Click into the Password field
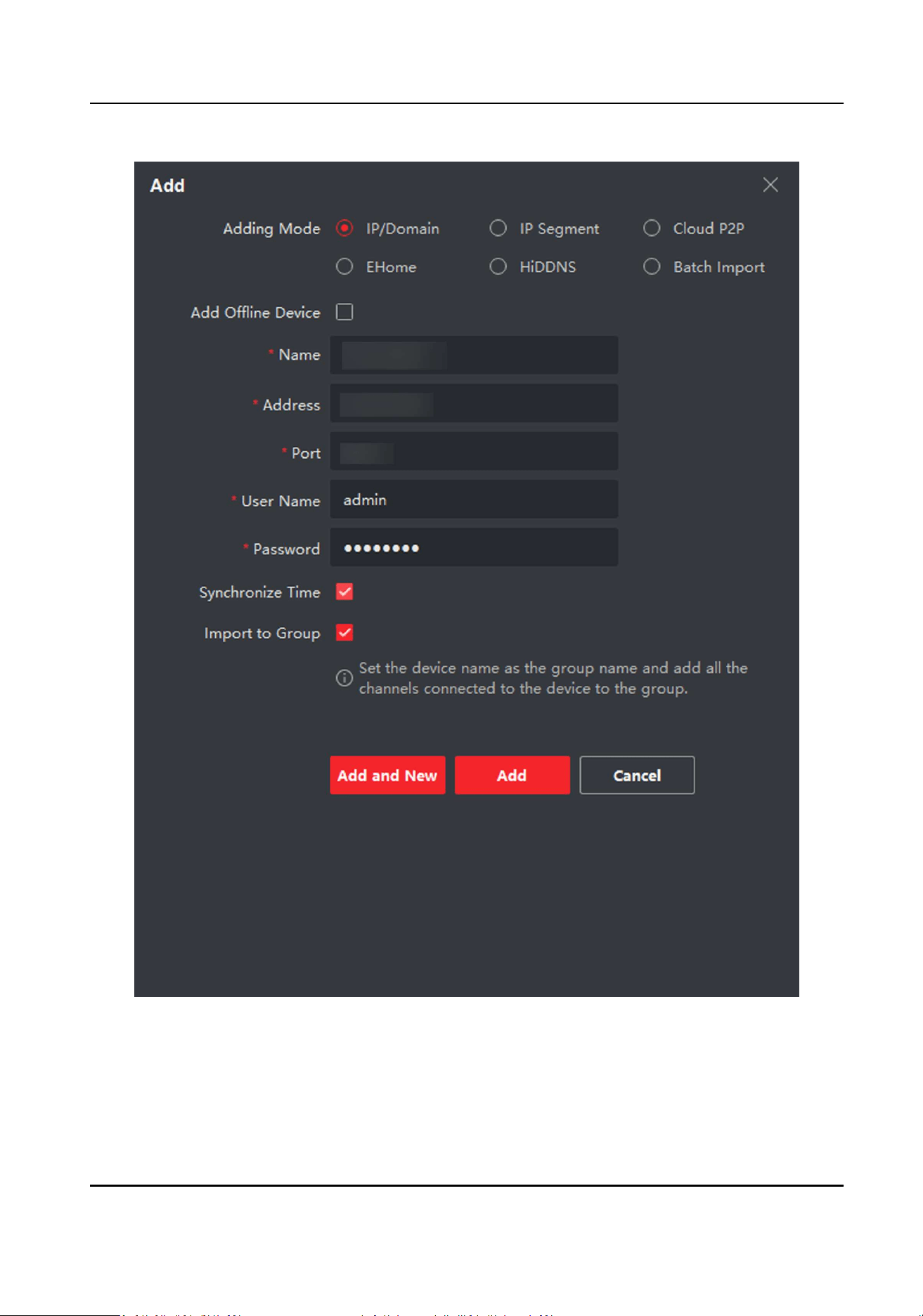The image size is (923, 1316). (x=474, y=547)
